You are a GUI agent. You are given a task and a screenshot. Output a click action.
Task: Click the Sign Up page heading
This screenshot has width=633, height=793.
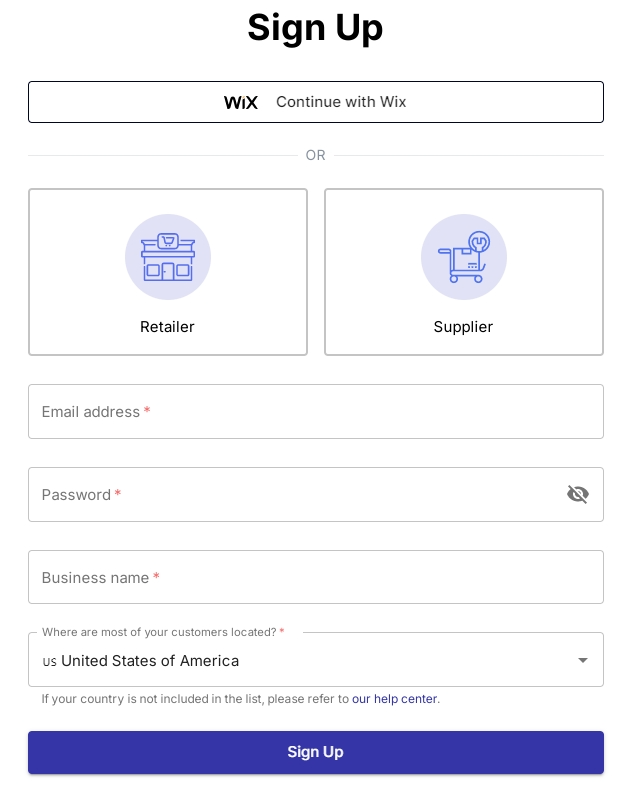tap(315, 28)
